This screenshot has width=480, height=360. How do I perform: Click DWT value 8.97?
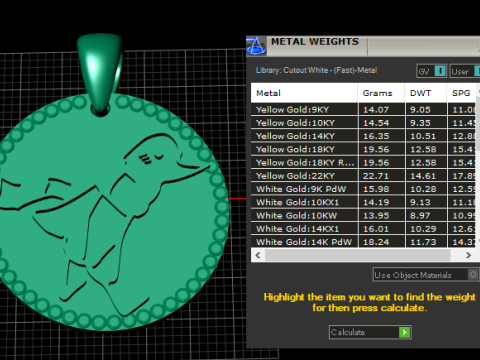click(x=420, y=216)
